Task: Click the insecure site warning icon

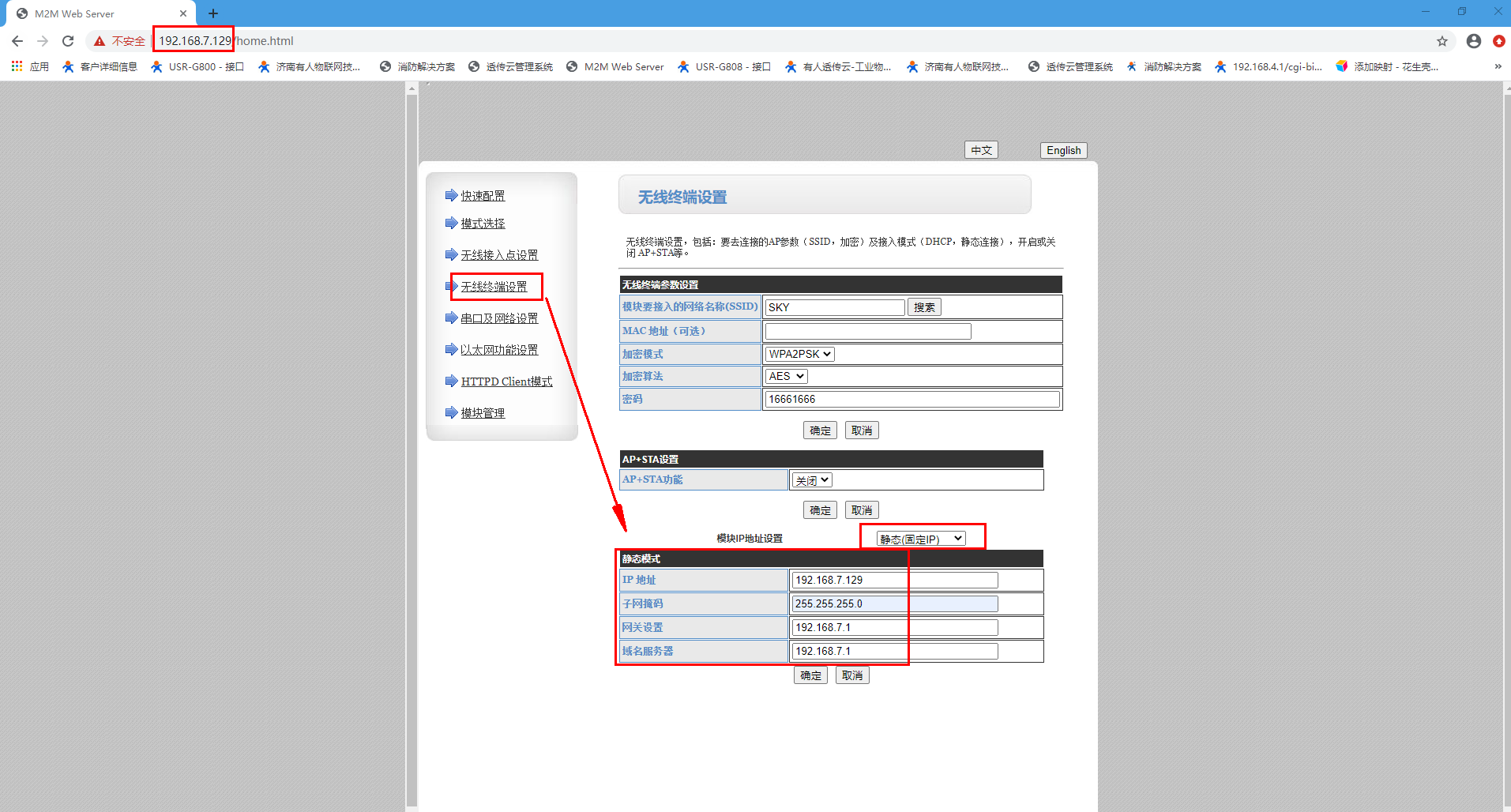Action: pyautogui.click(x=100, y=41)
